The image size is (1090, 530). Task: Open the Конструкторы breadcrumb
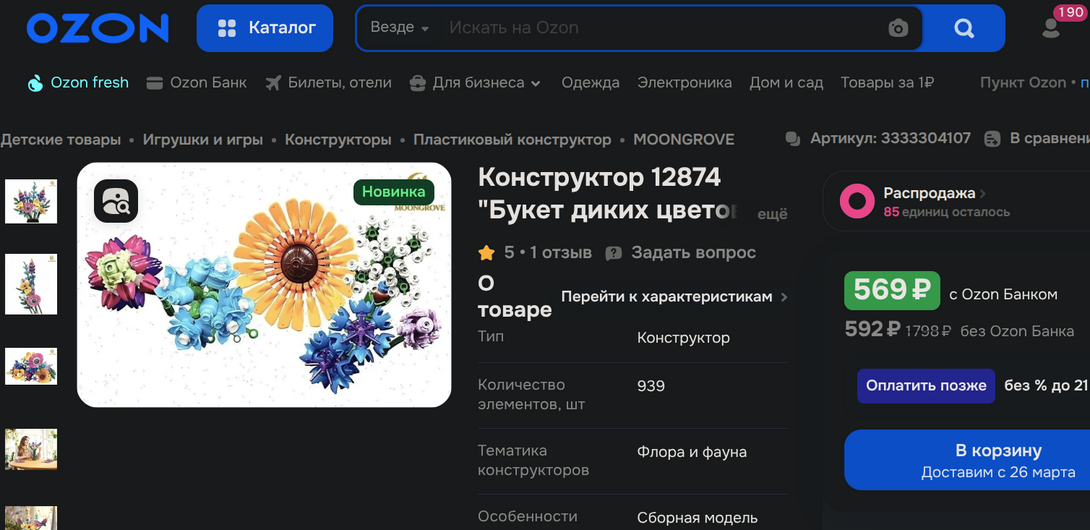pos(338,139)
